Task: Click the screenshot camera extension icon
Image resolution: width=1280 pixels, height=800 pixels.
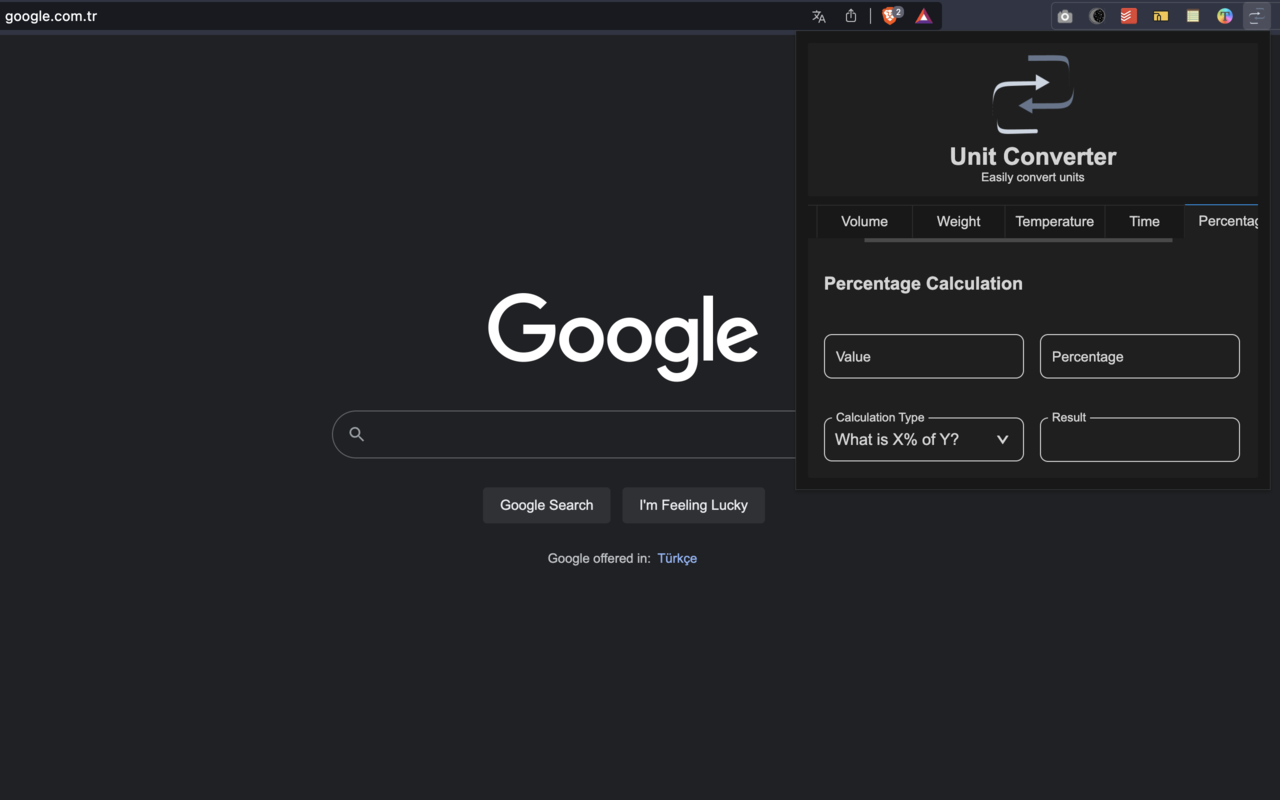Action: [1064, 15]
